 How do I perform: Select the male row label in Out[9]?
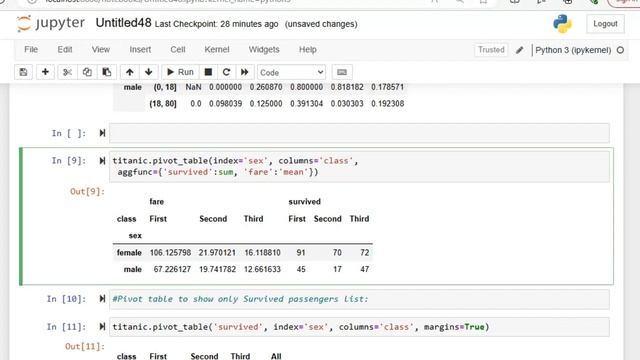coord(133,269)
